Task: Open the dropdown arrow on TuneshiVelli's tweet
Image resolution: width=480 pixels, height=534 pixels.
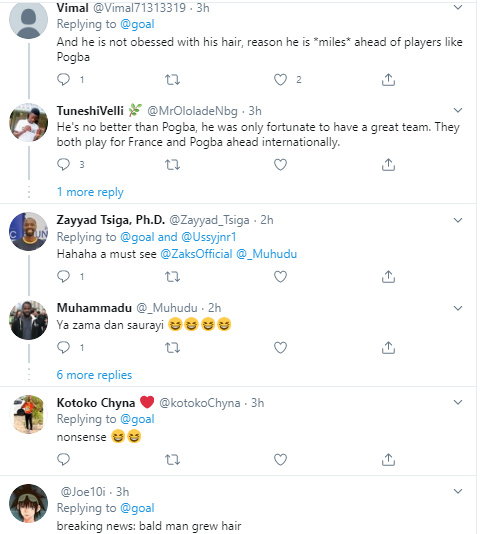Action: [458, 110]
